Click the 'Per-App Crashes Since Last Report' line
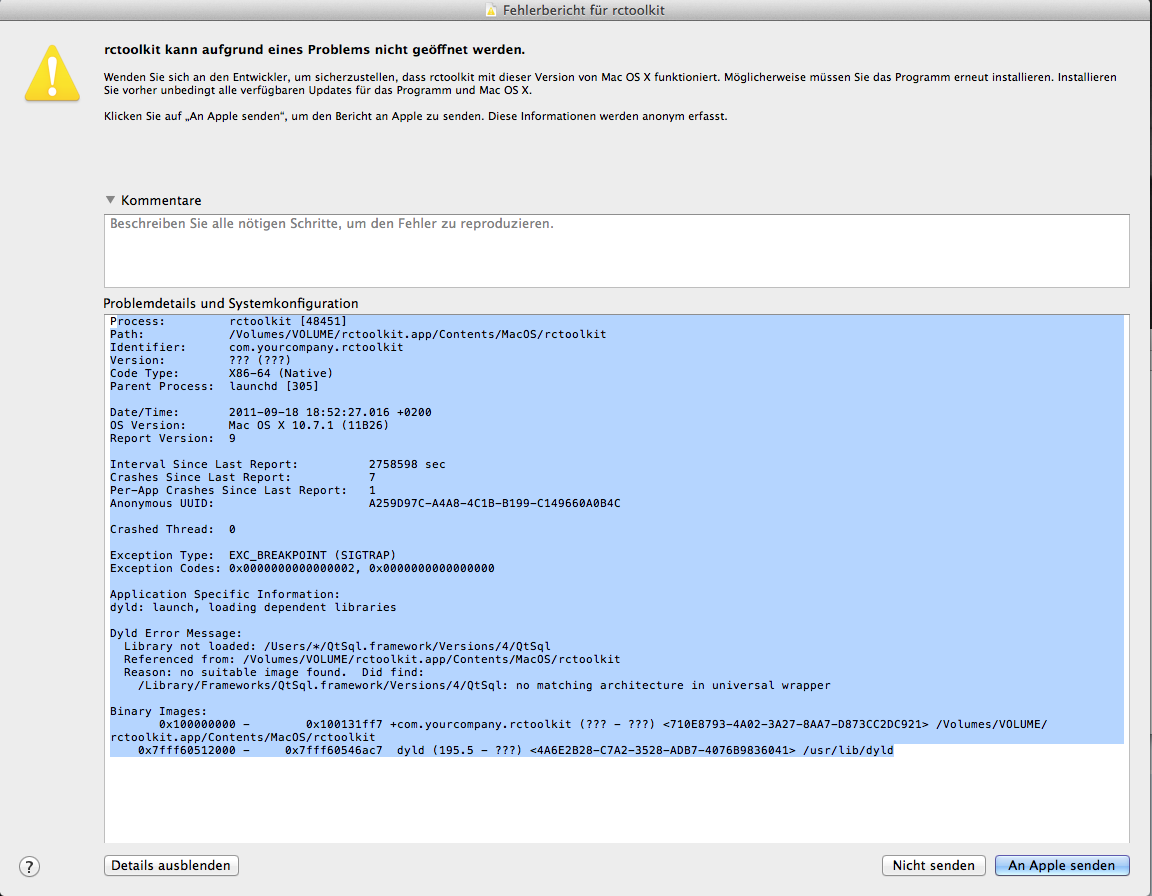This screenshot has height=896, width=1152. (x=242, y=490)
